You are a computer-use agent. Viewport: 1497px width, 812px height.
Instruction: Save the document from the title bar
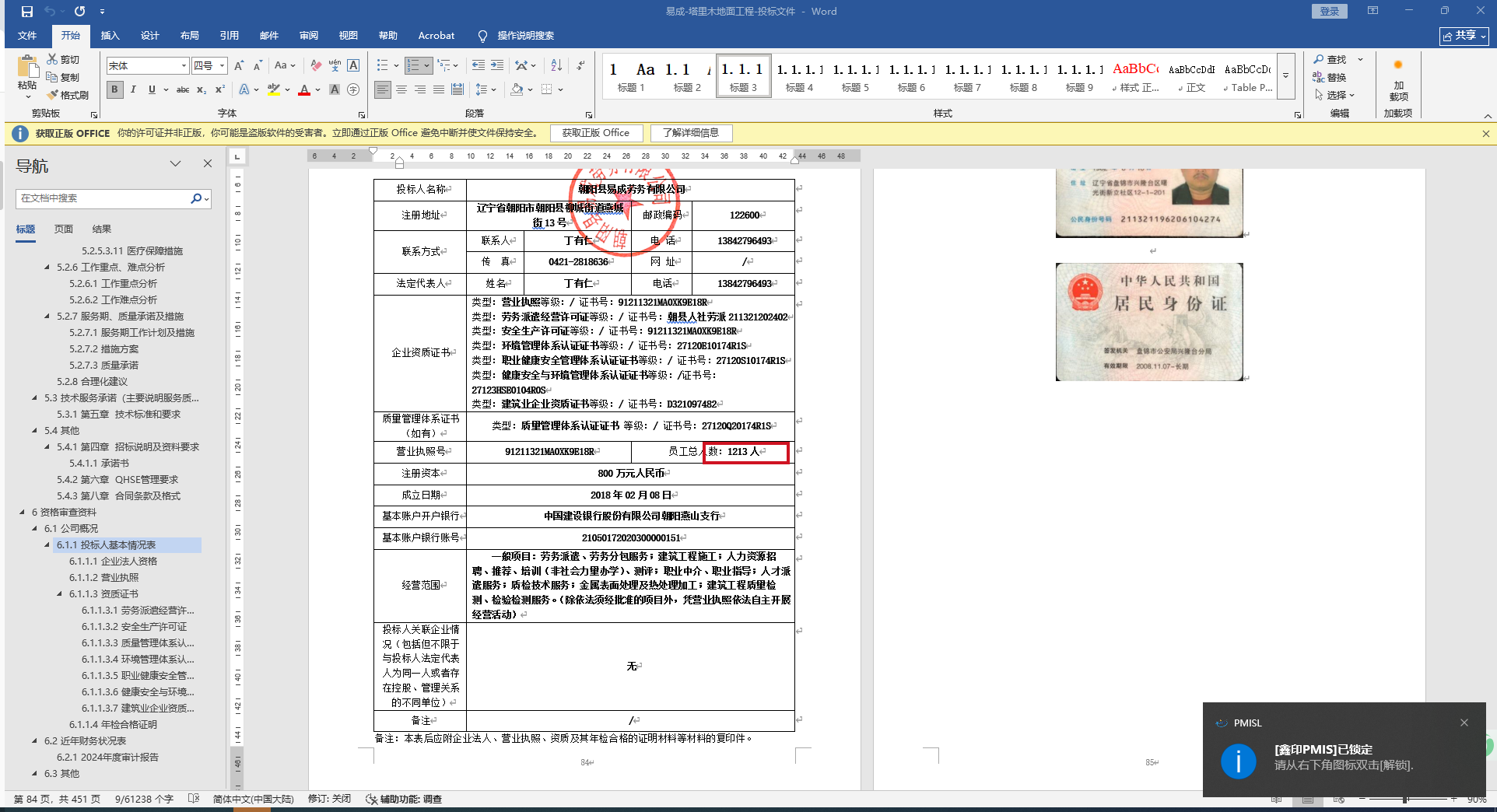(27, 12)
